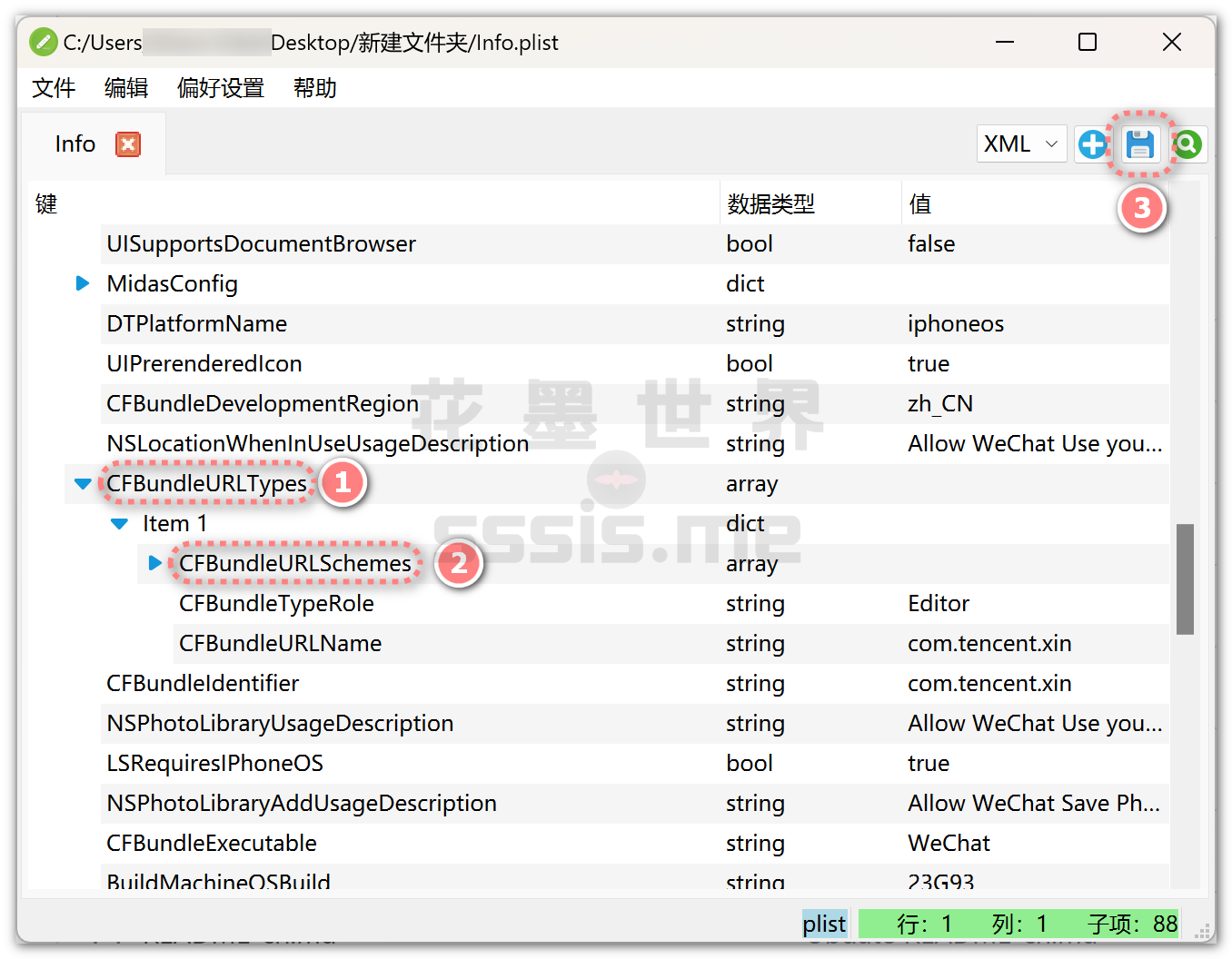1232x959 pixels.
Task: Select the CFBundleDevelopmentRegion key
Action: pyautogui.click(x=263, y=403)
